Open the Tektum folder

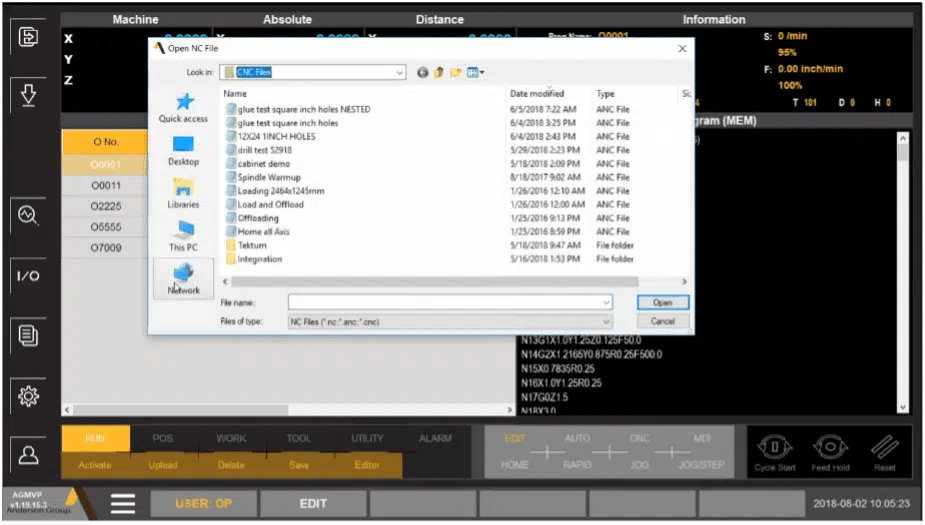[252, 245]
